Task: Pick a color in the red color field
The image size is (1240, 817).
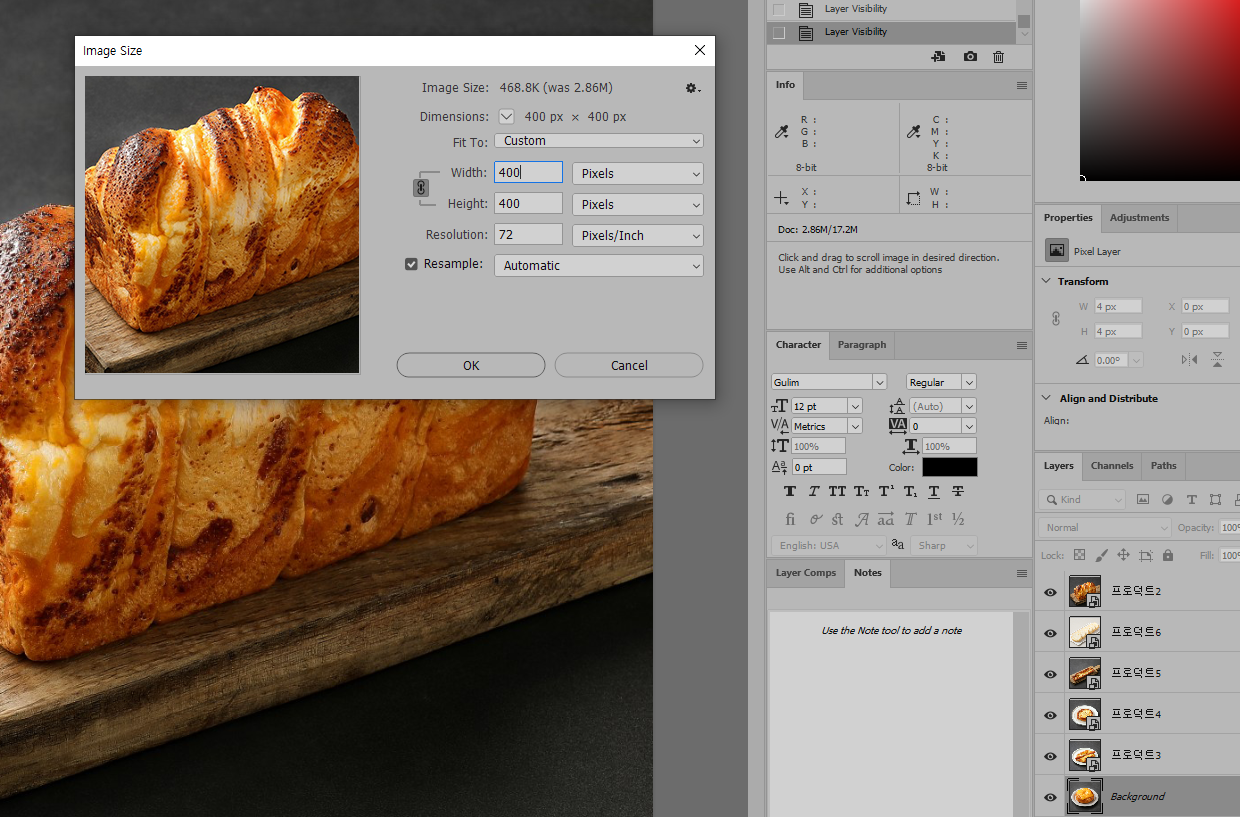Action: [x=1160, y=90]
